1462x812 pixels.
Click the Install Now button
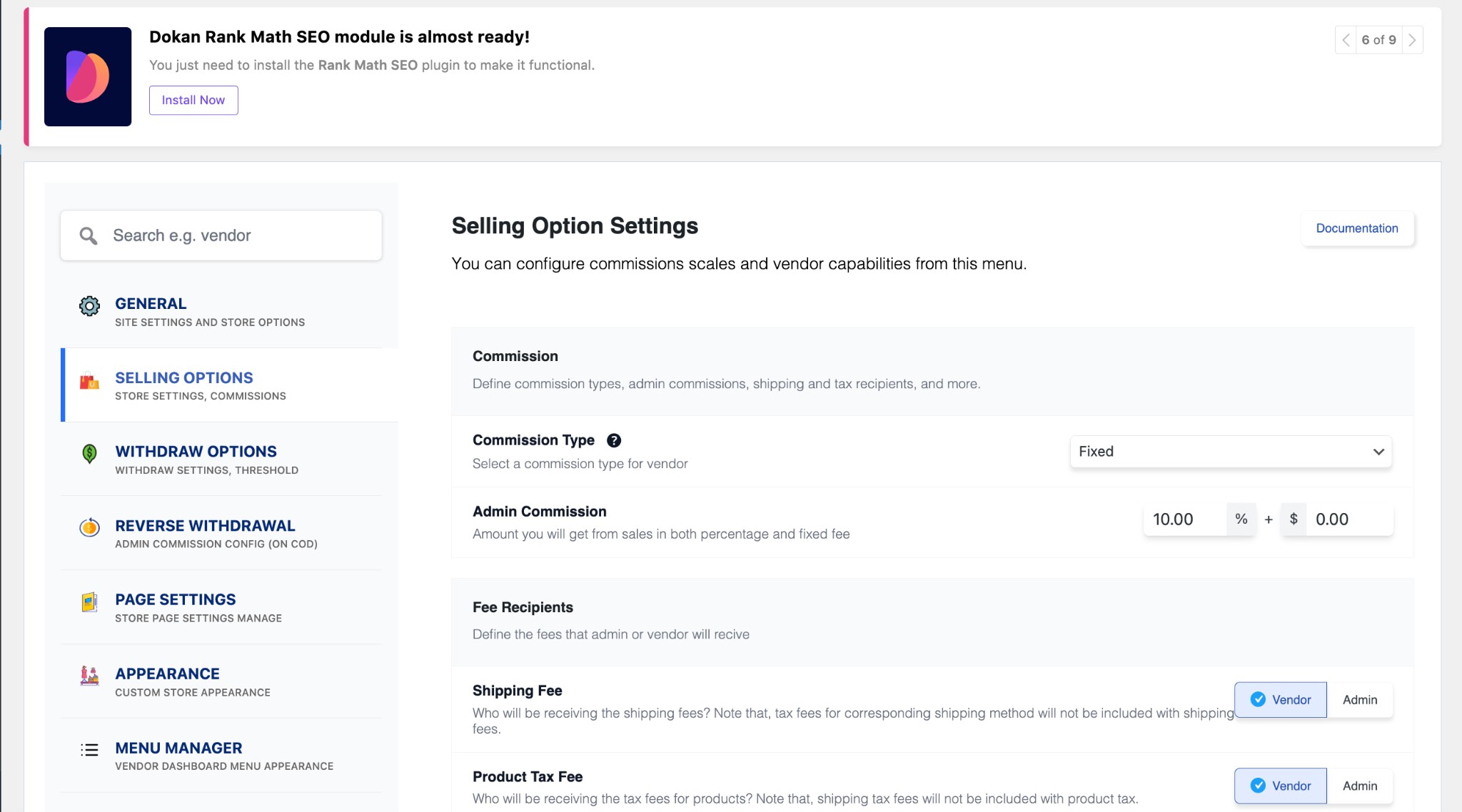pos(193,100)
